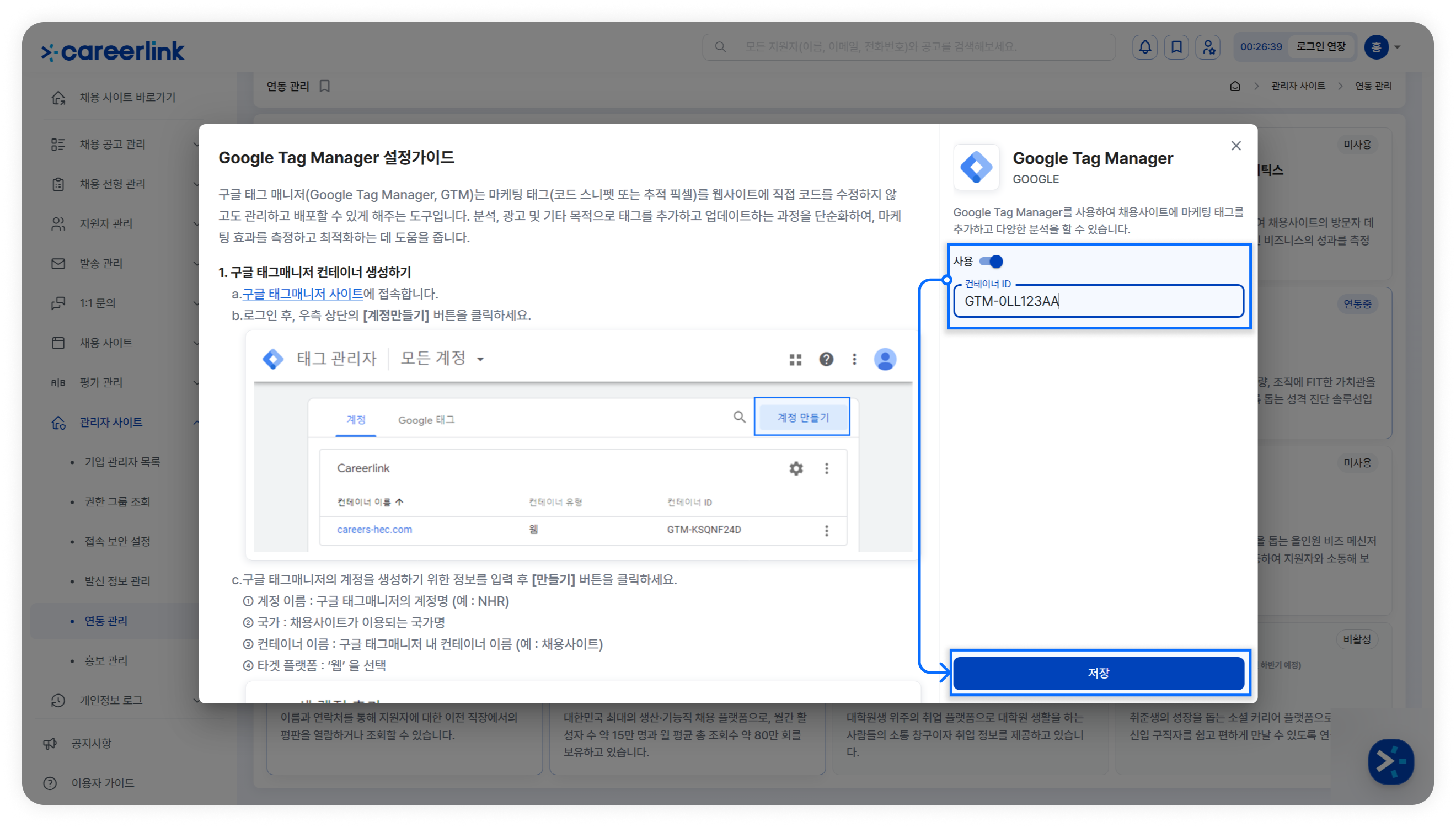Click the Google Tag Manager logo icon
This screenshot has height=827, width=1456.
(976, 167)
